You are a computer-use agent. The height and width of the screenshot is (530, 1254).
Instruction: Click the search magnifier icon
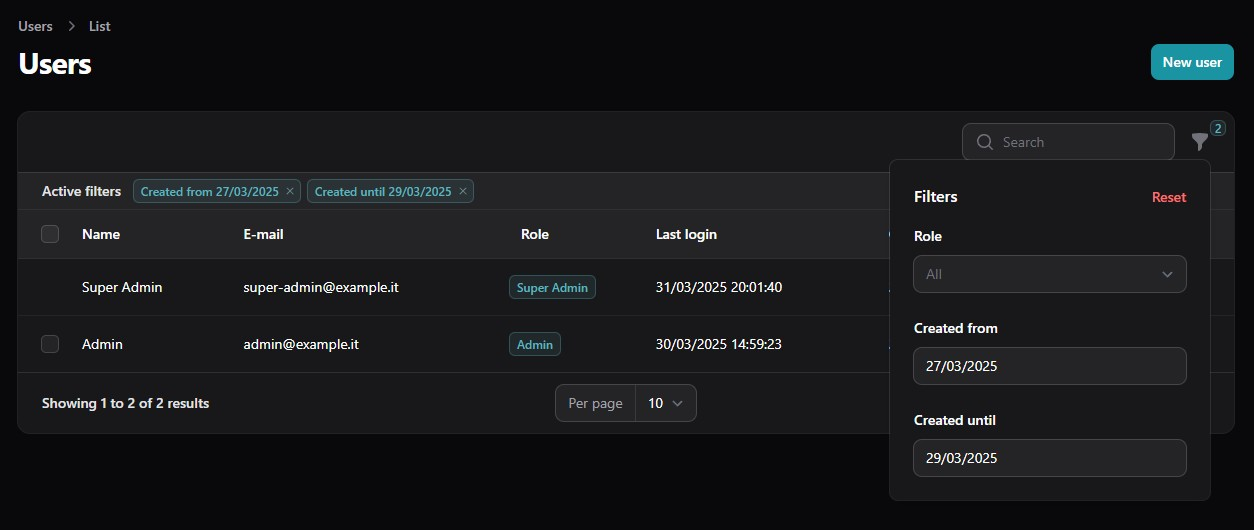click(984, 142)
